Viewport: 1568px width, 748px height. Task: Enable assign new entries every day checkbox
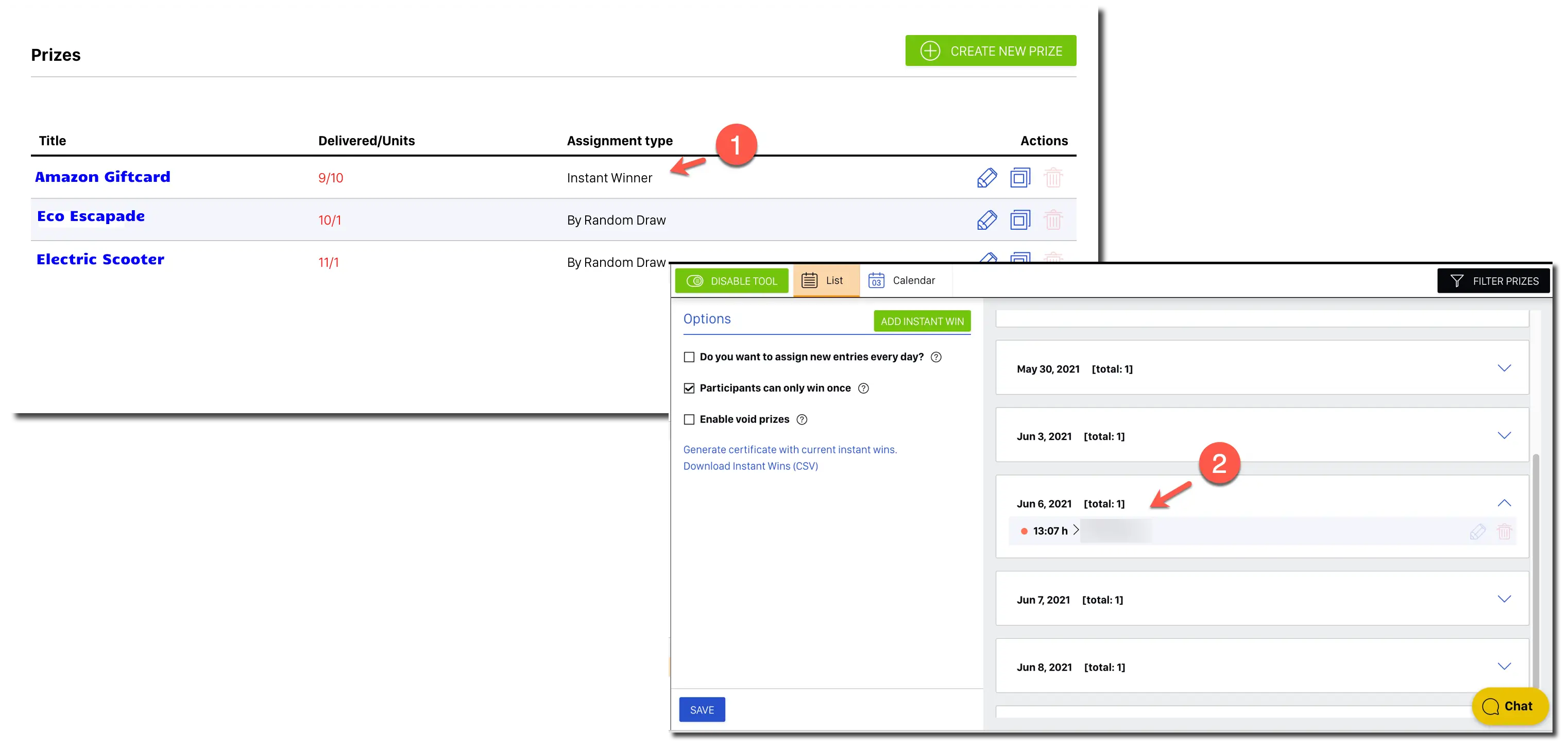(x=689, y=358)
